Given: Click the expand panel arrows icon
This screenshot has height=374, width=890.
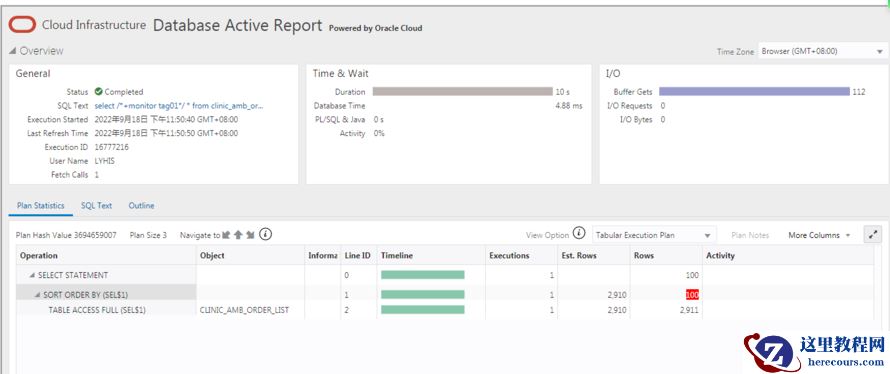Looking at the screenshot, I should [x=872, y=234].
